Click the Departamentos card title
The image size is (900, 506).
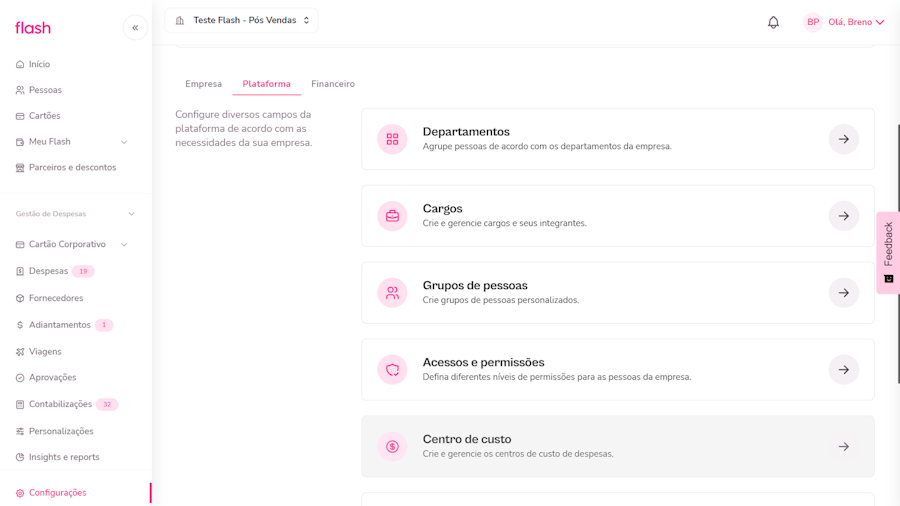[466, 132]
